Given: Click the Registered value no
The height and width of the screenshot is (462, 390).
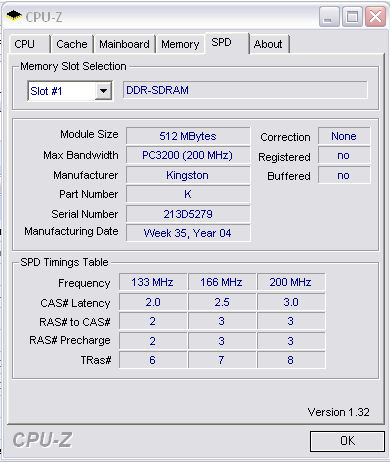Looking at the screenshot, I should coord(344,155).
